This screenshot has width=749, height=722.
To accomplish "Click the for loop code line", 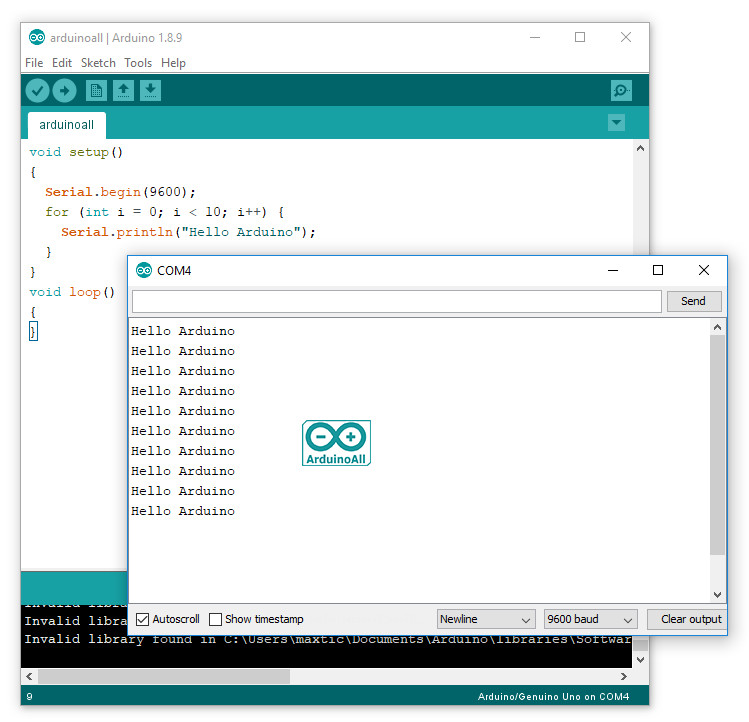I will click(165, 212).
